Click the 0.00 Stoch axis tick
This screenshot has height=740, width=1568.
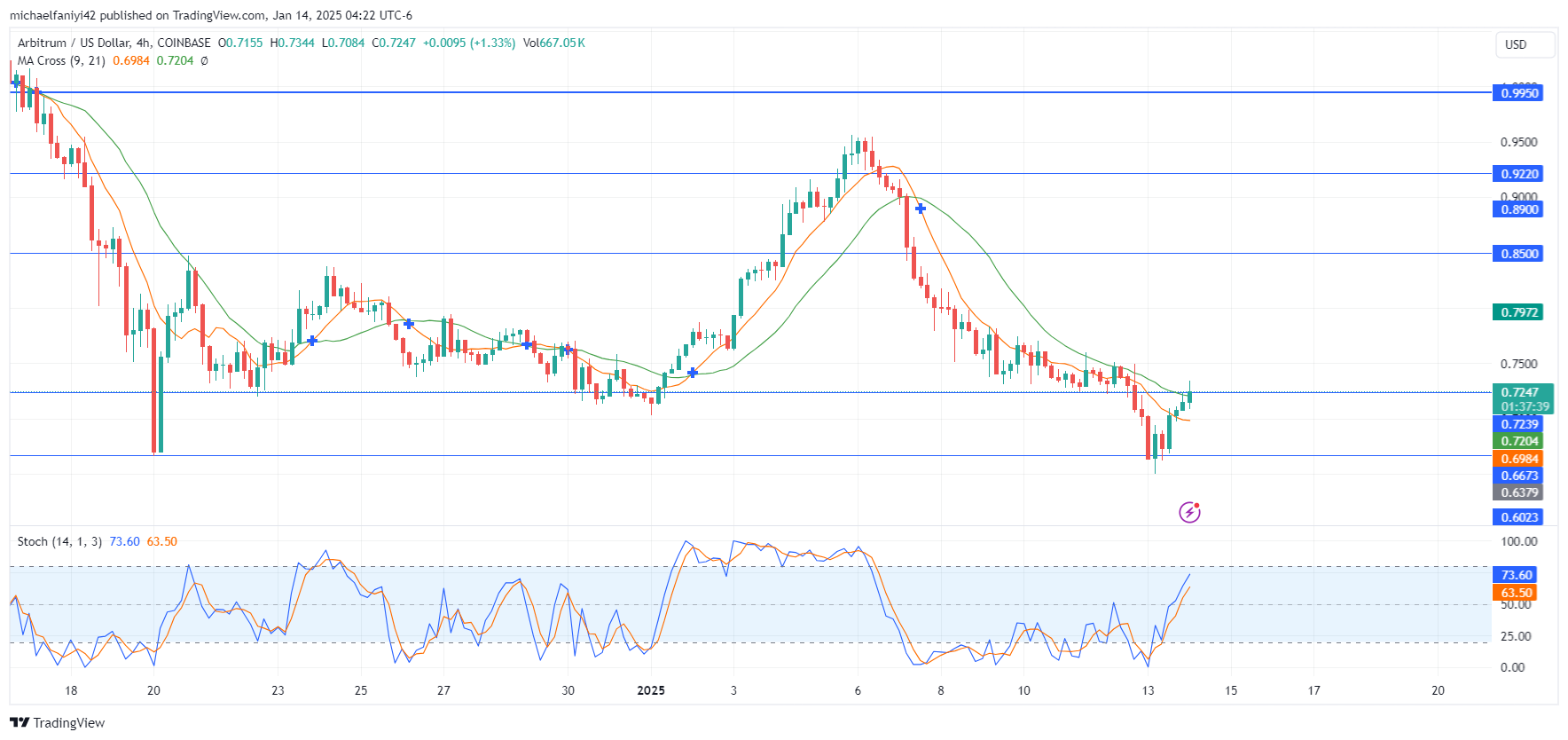click(1512, 667)
